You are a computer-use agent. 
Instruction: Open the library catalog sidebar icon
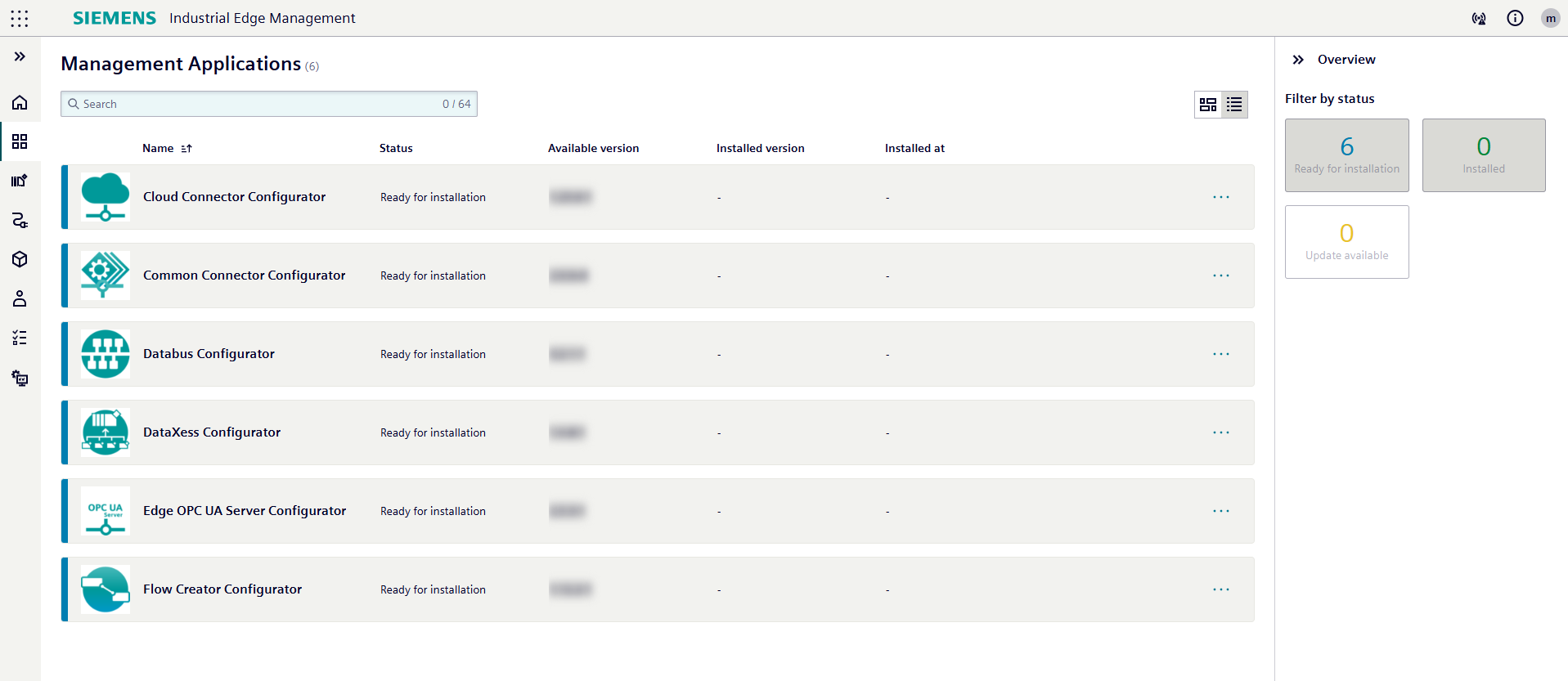(20, 181)
